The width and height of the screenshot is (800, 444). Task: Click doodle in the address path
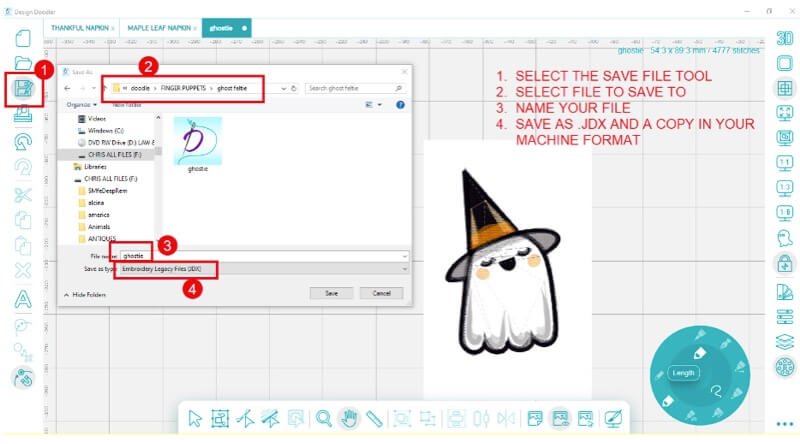coord(140,88)
